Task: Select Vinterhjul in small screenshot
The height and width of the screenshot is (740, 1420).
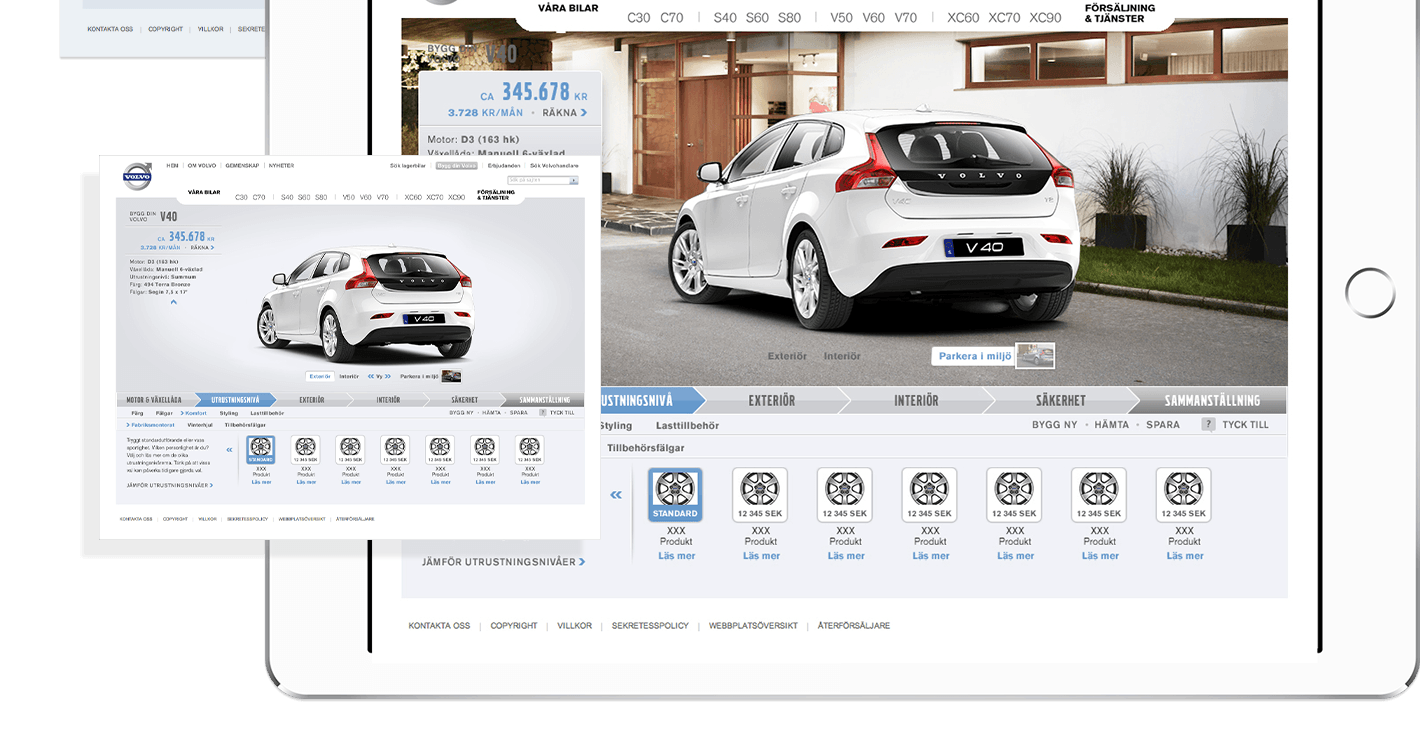Action: tap(200, 425)
